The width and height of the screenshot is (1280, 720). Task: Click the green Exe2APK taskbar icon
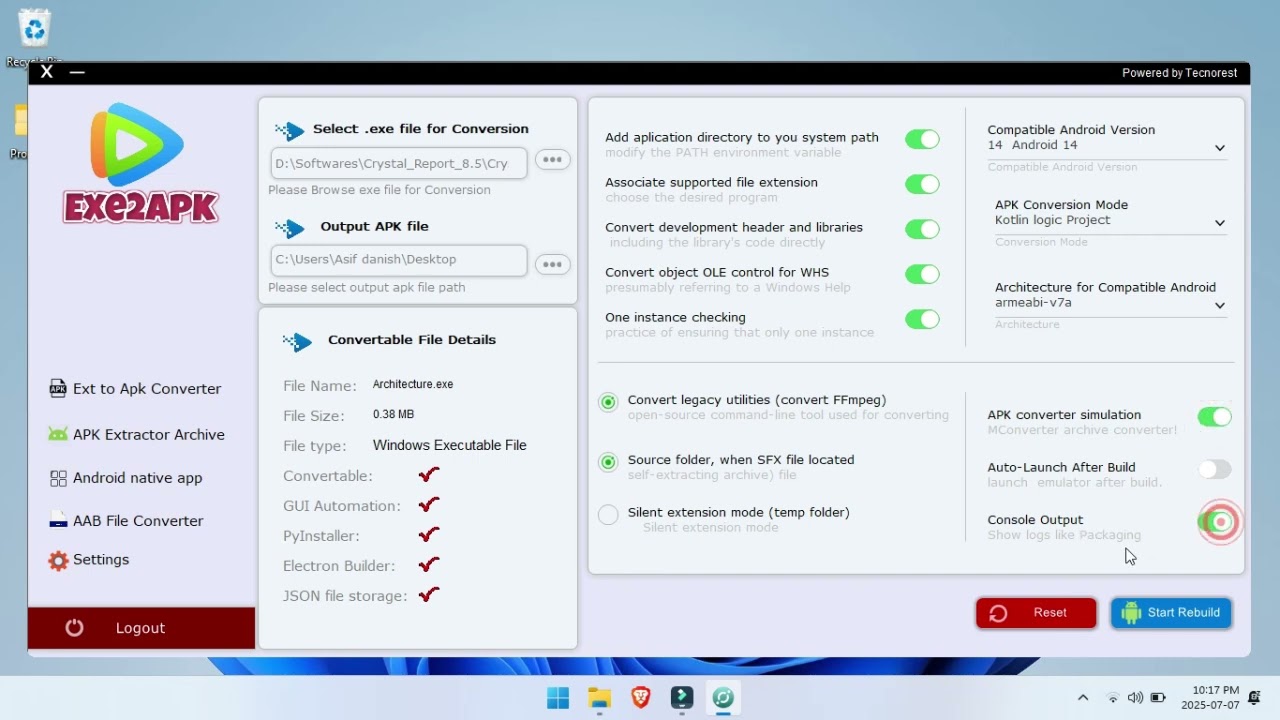(x=723, y=697)
